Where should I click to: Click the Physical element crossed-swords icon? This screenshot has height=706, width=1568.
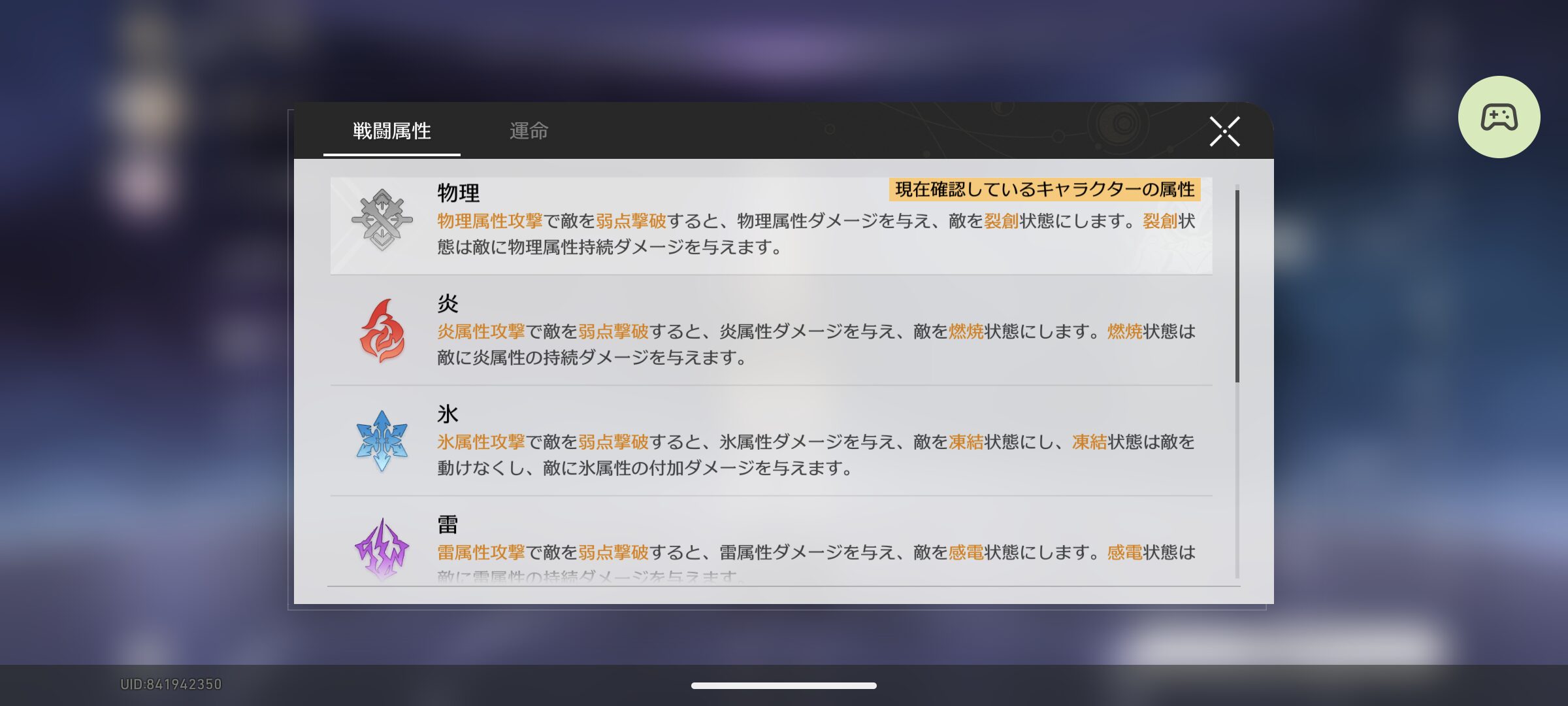(382, 220)
